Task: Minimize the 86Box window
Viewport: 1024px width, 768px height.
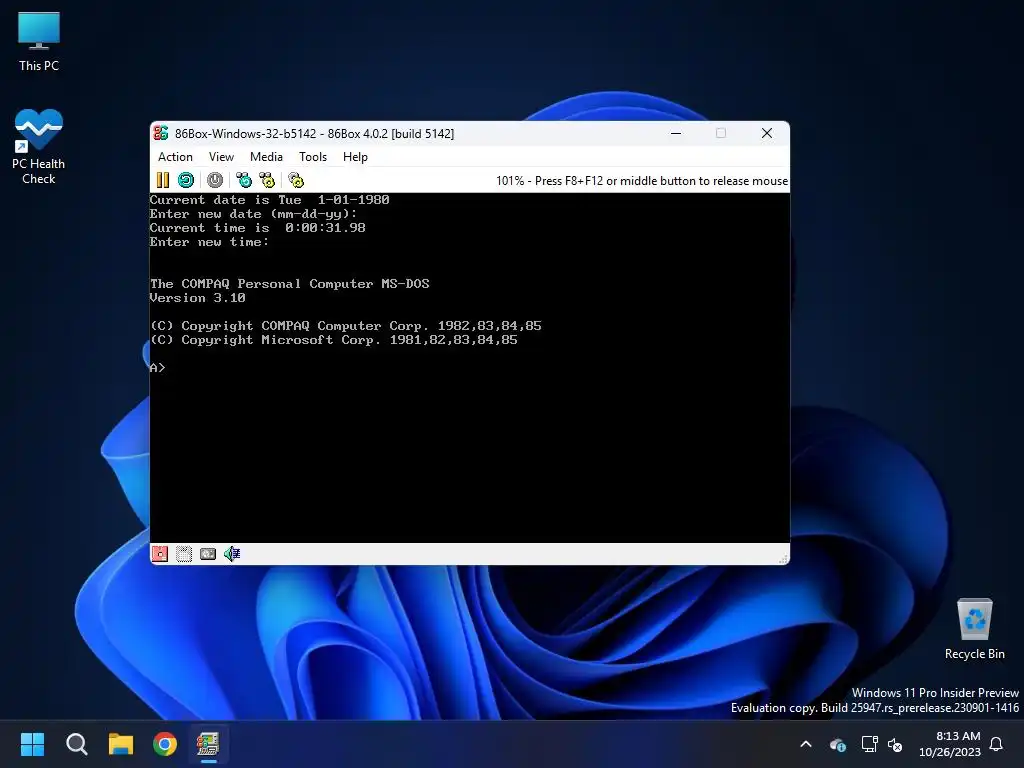Action: tap(676, 133)
